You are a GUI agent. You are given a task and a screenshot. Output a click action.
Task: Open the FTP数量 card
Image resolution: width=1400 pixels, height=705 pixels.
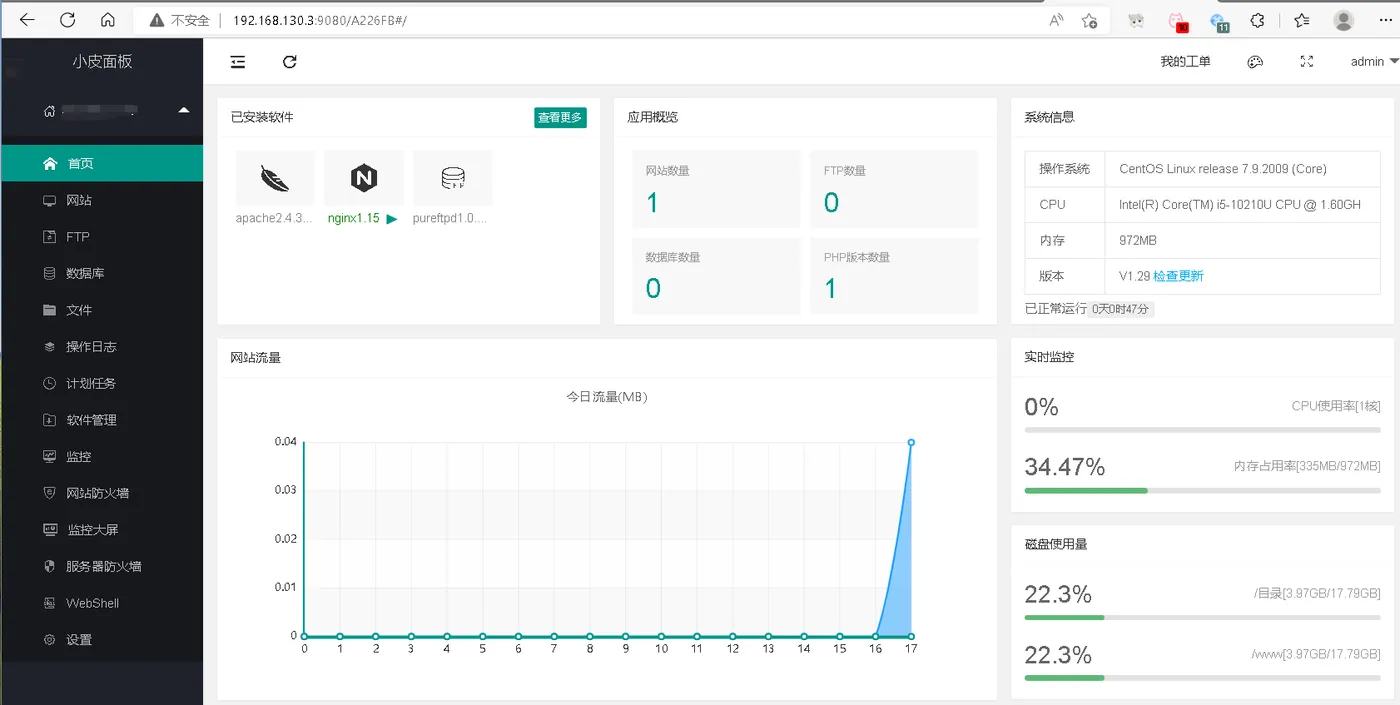[x=894, y=189]
